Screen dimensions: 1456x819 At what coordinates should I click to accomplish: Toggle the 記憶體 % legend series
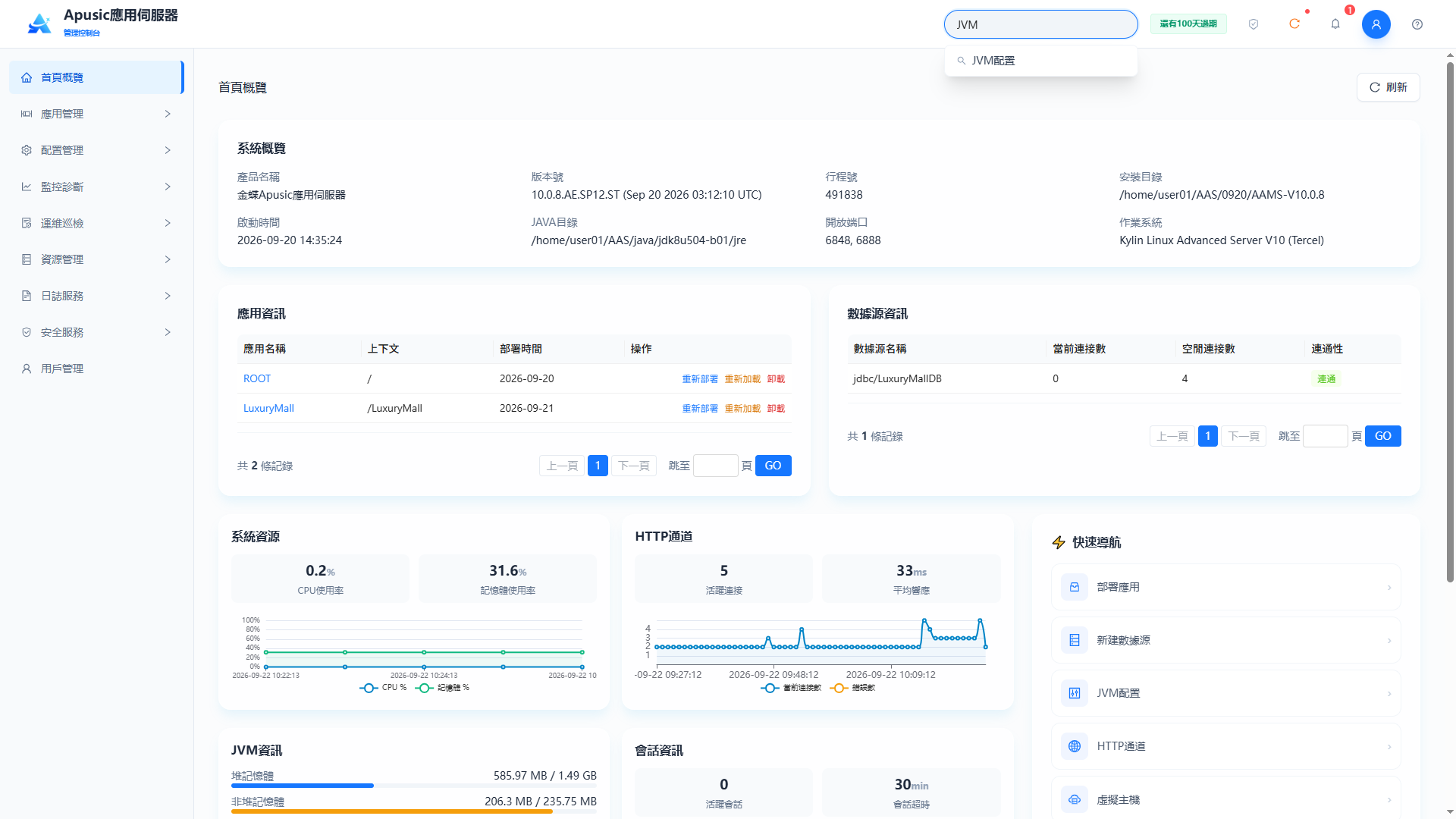coord(443,688)
